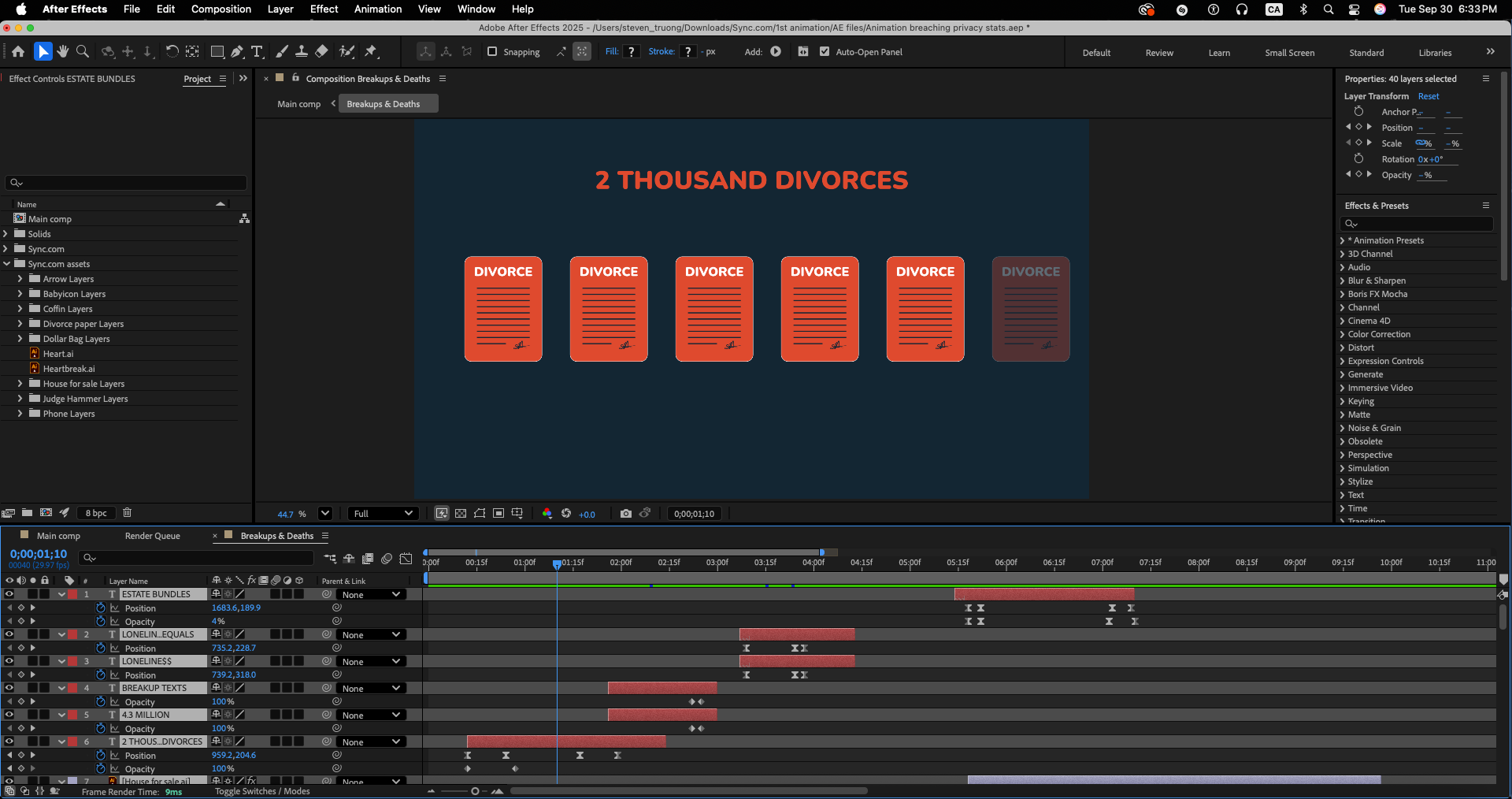The width and height of the screenshot is (1512, 799).
Task: Select the Eraser tool
Action: point(321,52)
